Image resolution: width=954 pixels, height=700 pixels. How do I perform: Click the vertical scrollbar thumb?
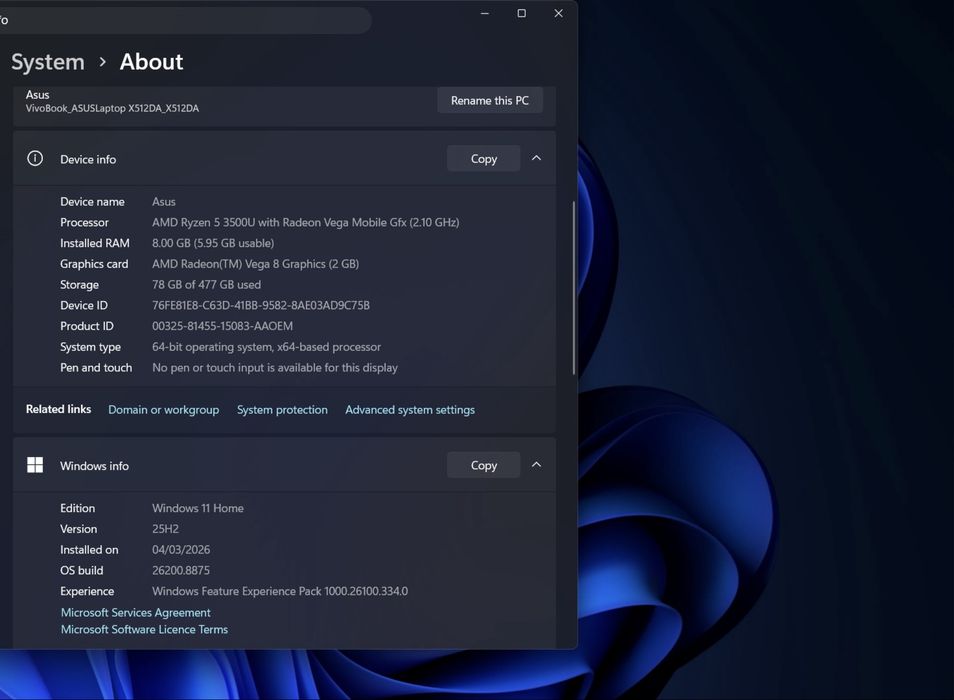[x=574, y=288]
